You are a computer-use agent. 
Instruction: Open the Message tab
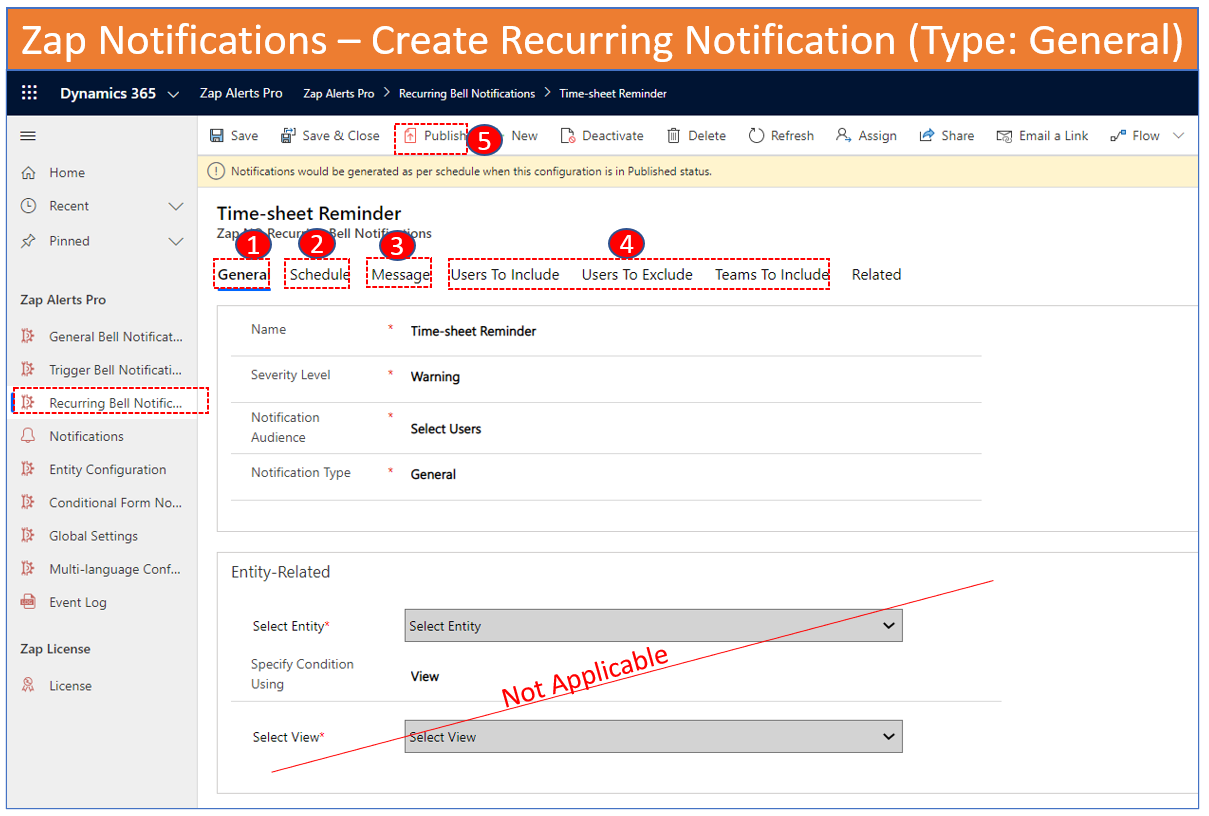tap(401, 275)
